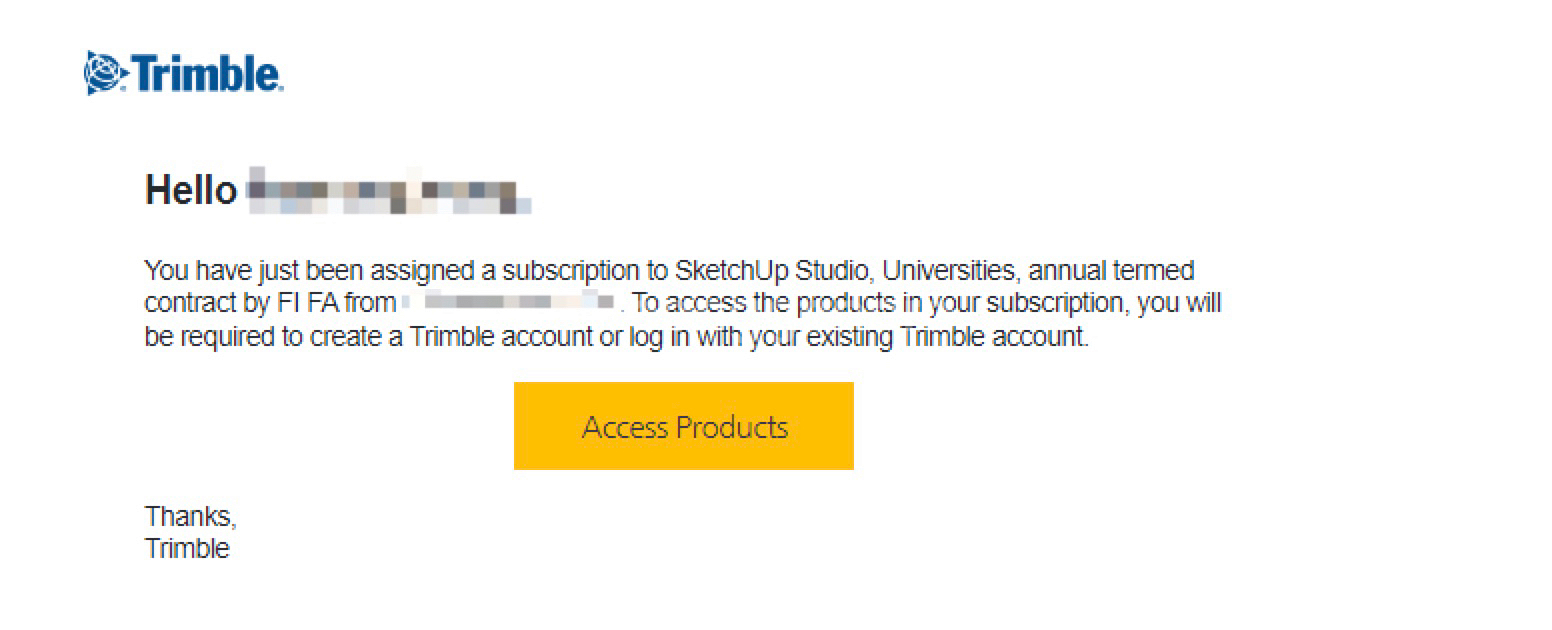Click "You have just been assigned" text
Screen dimensions: 1552x630
coord(282,271)
